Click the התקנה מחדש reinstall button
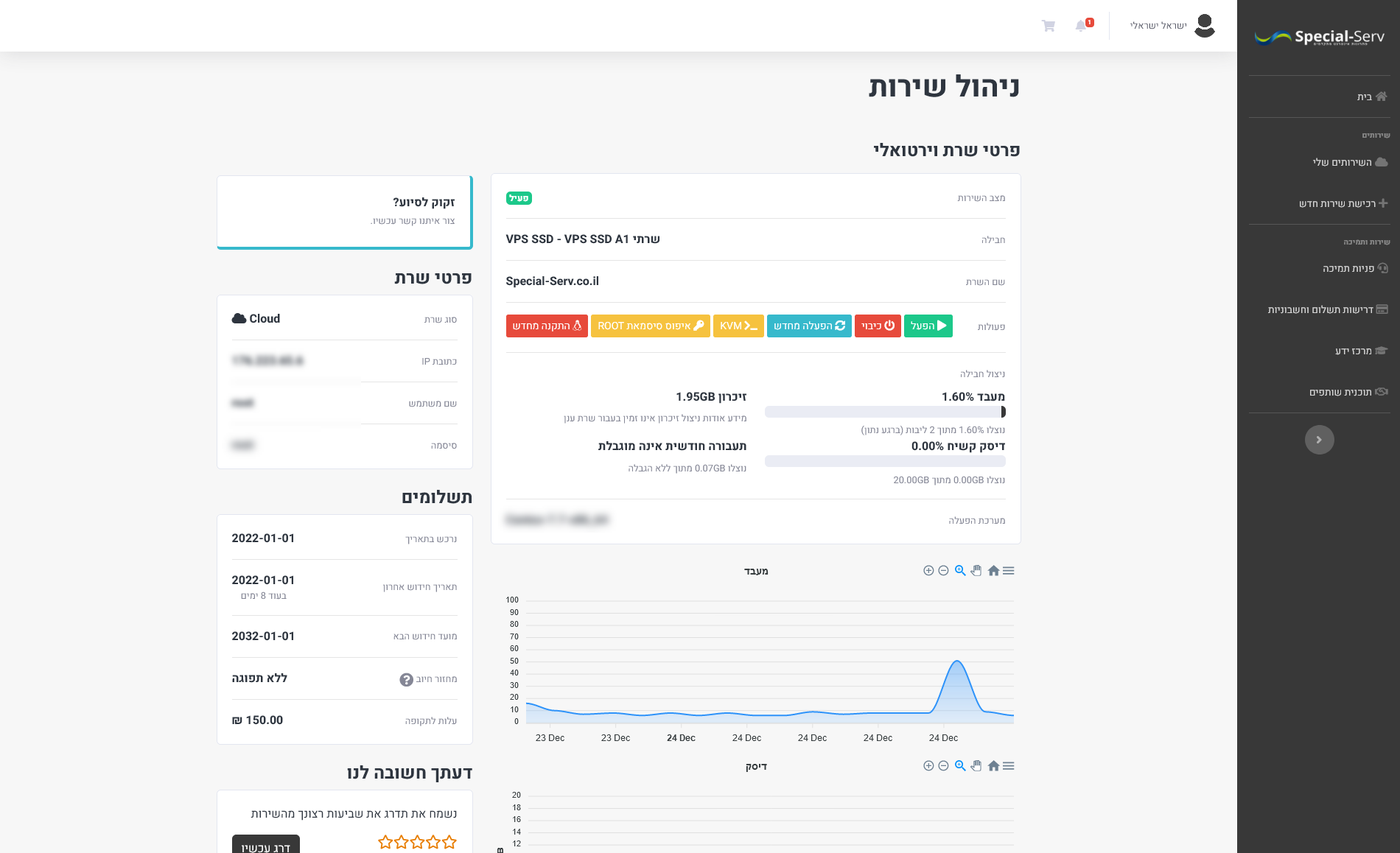This screenshot has width=1400, height=853. click(547, 326)
